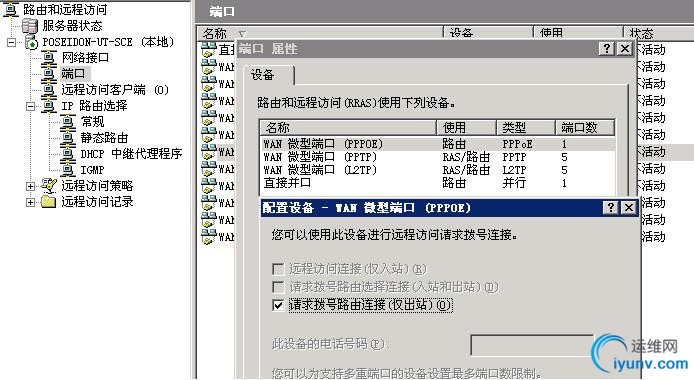Select 静态路由 tree label

pyautogui.click(x=104, y=138)
